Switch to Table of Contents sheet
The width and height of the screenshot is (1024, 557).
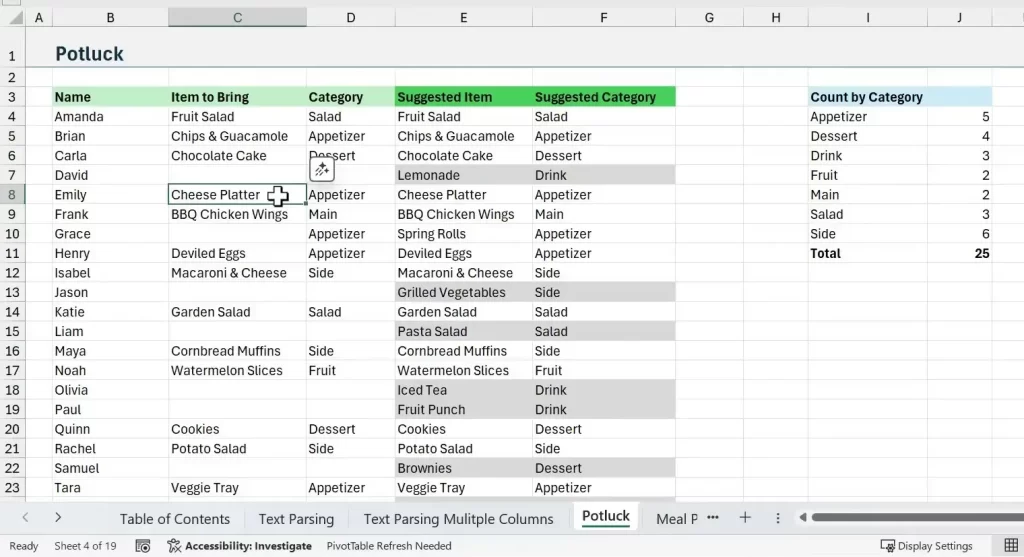(x=175, y=518)
